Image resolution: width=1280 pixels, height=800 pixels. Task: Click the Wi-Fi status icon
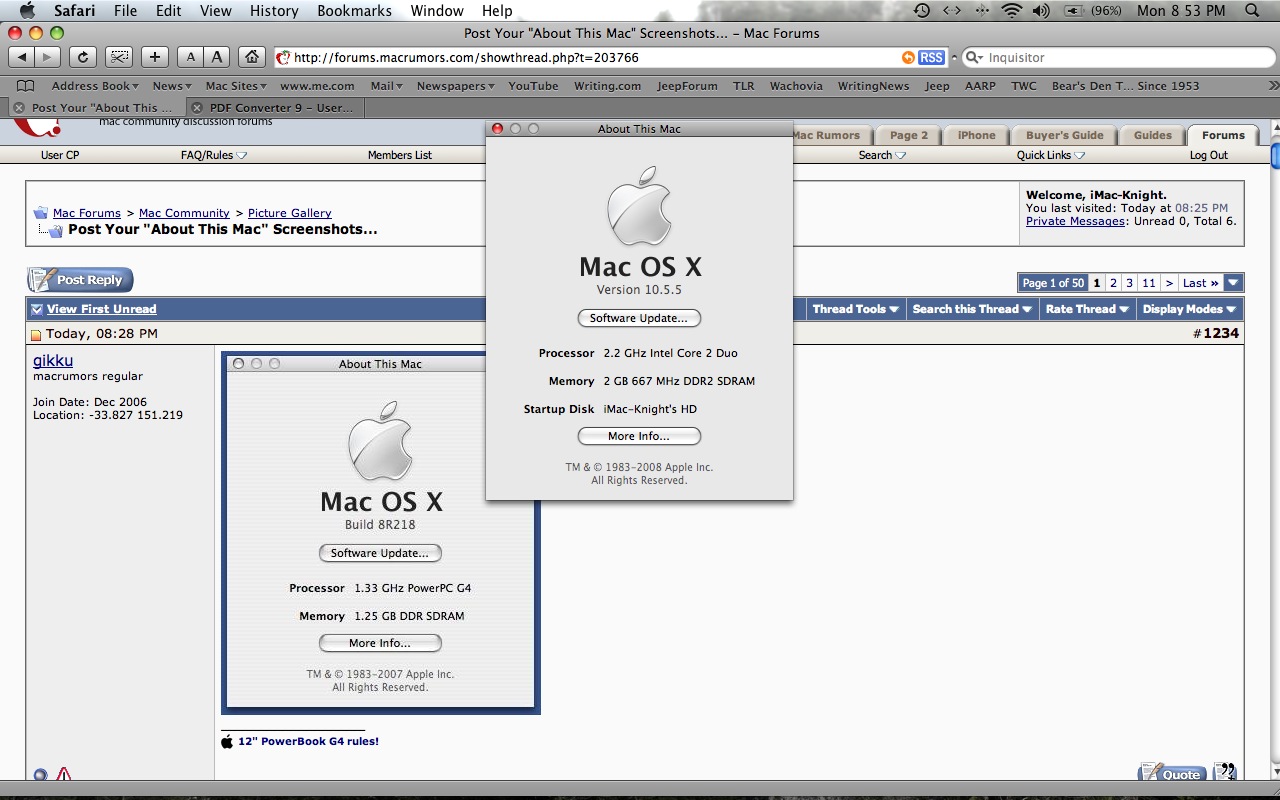click(x=1012, y=11)
